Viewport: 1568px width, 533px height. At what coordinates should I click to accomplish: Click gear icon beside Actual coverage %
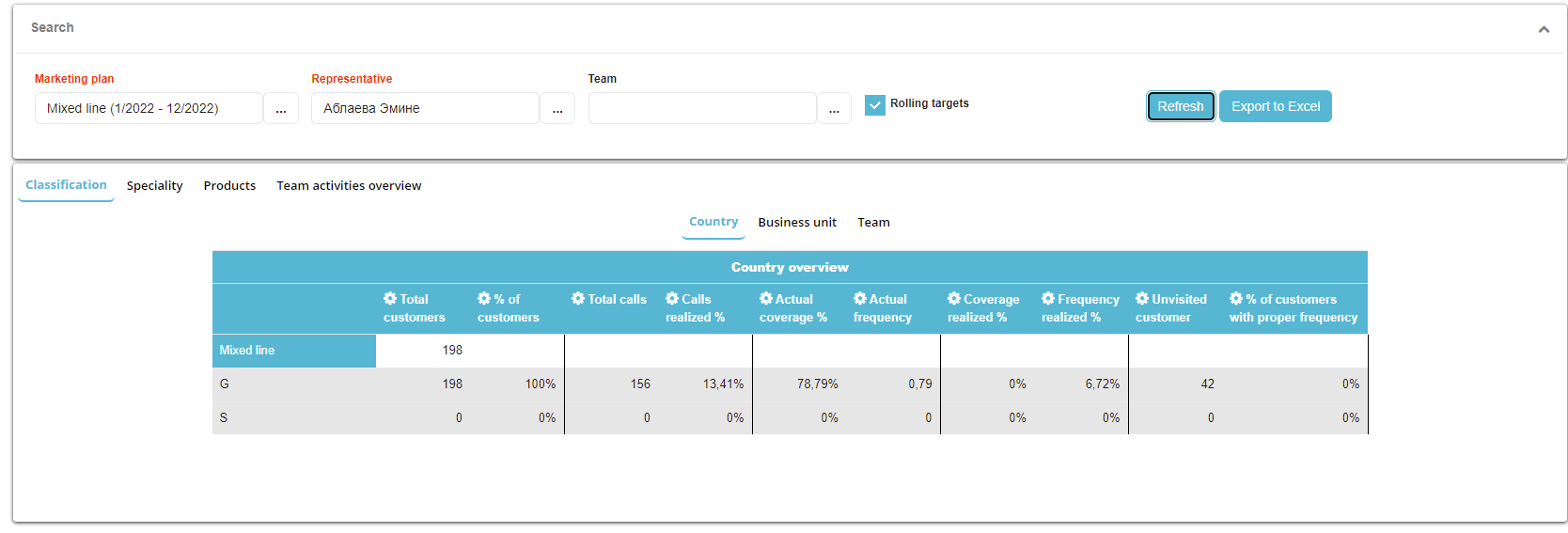click(766, 299)
